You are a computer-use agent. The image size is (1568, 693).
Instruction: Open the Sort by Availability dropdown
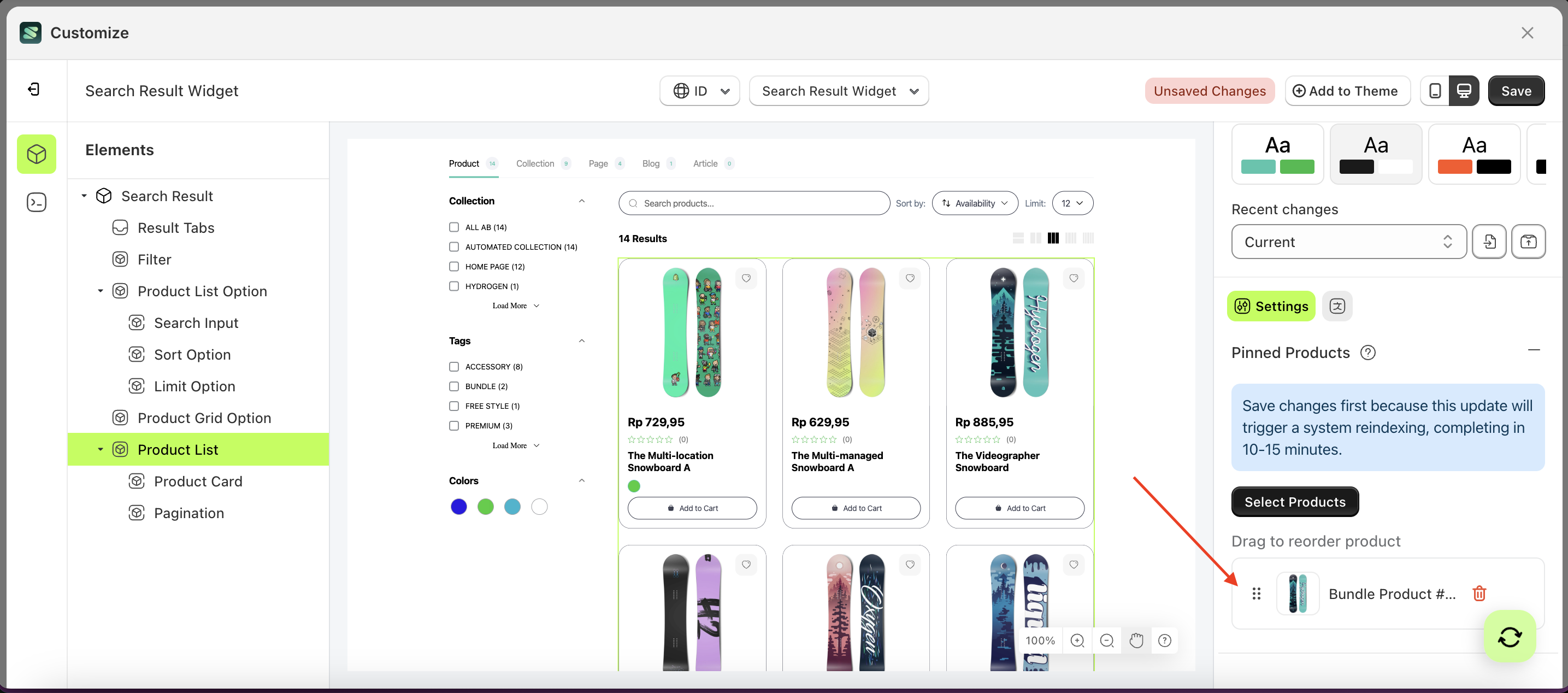click(975, 203)
